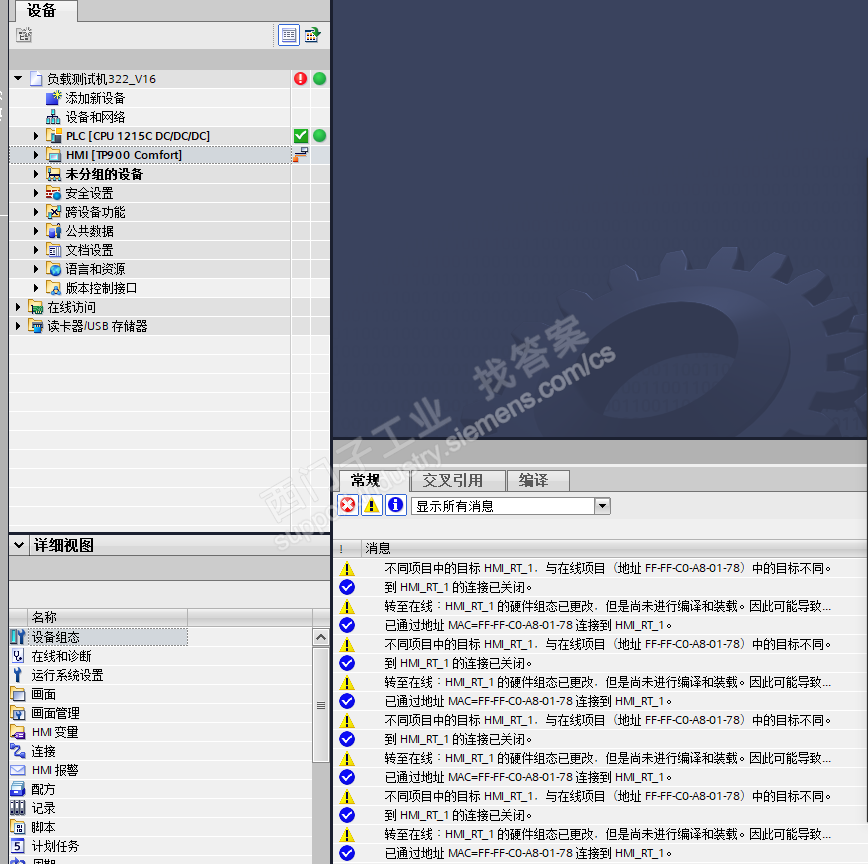The image size is (868, 864).
Task: Select HMI 报警
Action: pos(55,770)
